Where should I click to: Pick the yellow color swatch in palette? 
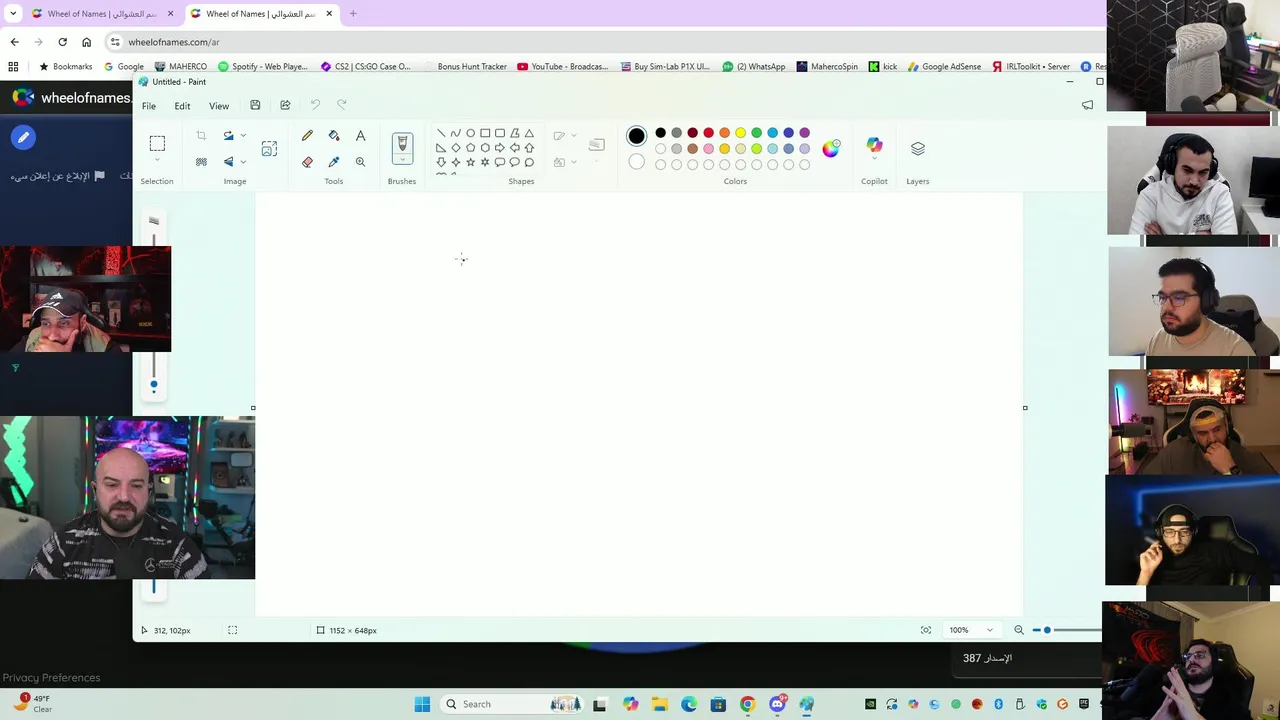[x=740, y=133]
